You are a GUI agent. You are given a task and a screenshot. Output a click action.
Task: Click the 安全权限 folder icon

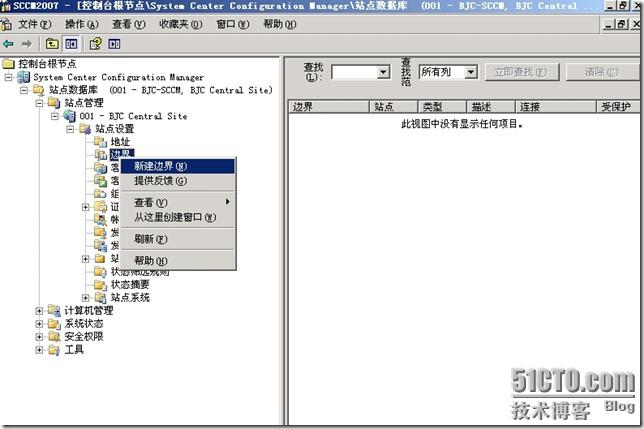coord(54,337)
